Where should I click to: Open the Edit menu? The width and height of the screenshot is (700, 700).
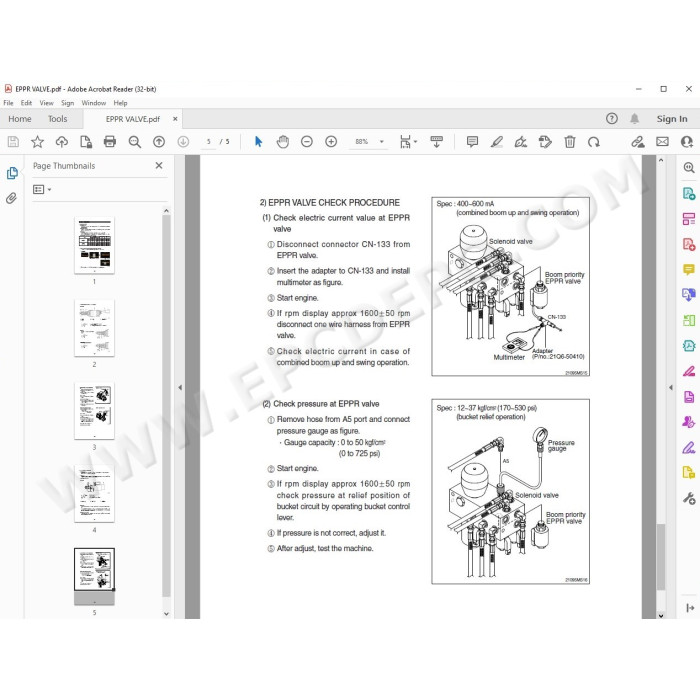coord(26,103)
